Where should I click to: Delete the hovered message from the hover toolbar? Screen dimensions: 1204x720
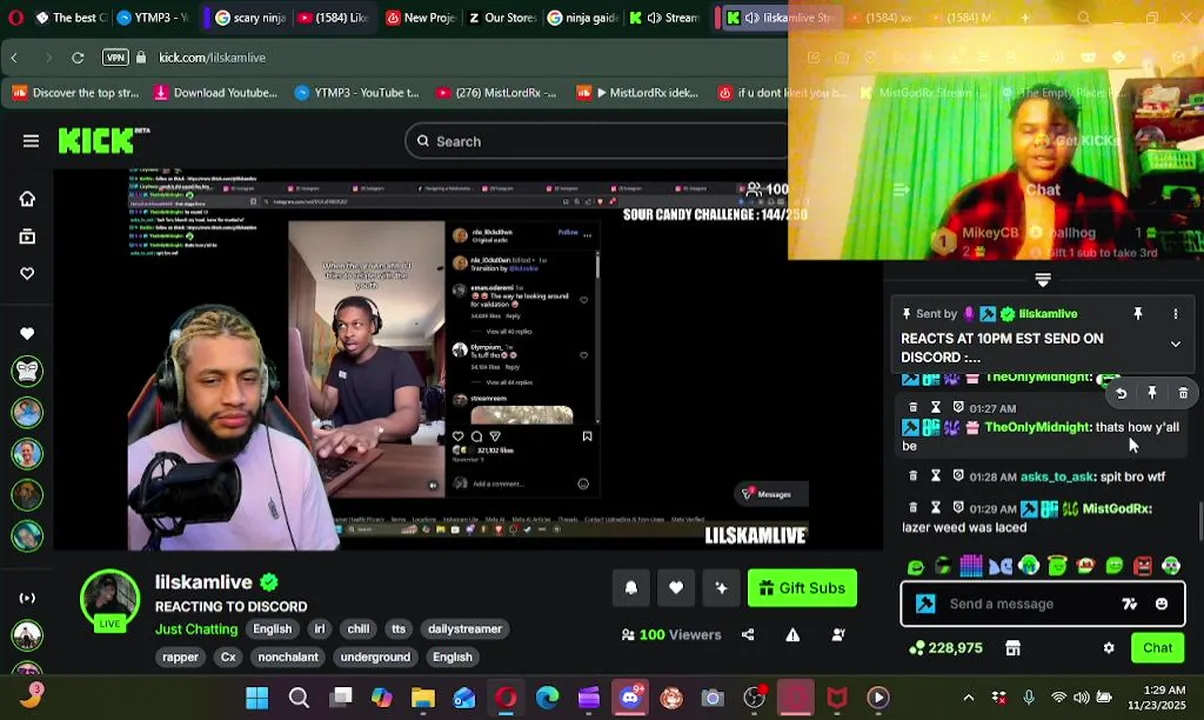pos(1183,394)
